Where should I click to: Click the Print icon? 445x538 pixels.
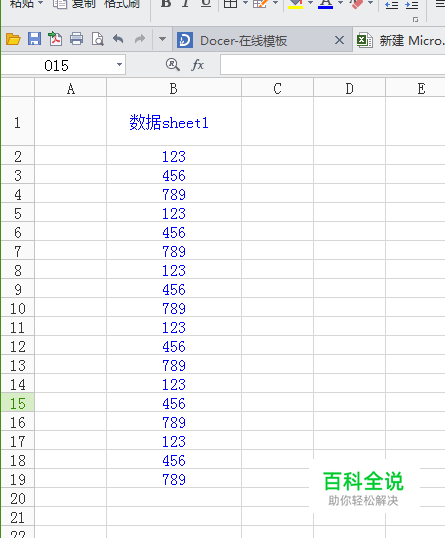[76, 39]
